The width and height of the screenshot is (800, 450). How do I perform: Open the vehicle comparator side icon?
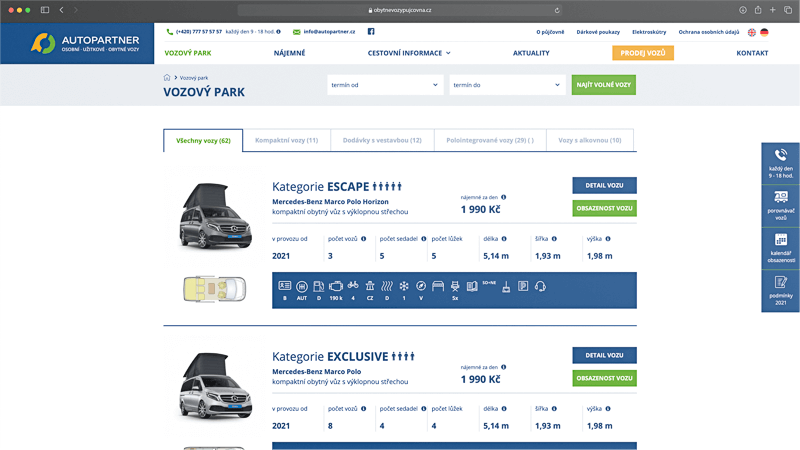pos(780,204)
